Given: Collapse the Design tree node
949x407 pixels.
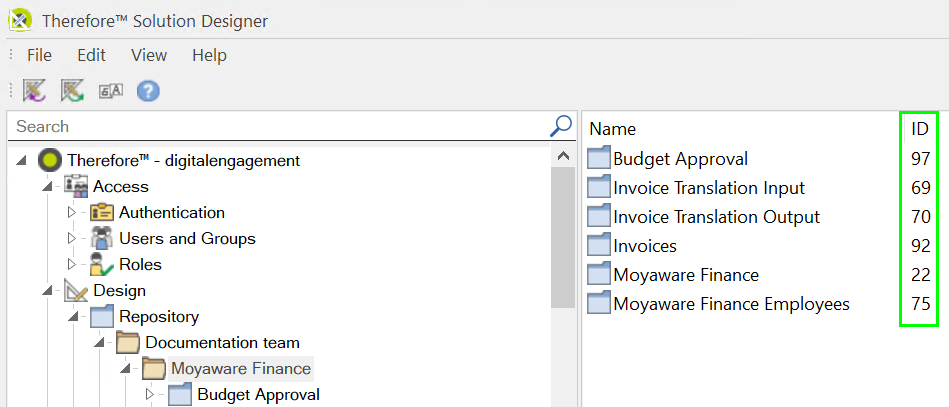Looking at the screenshot, I should (x=46, y=291).
